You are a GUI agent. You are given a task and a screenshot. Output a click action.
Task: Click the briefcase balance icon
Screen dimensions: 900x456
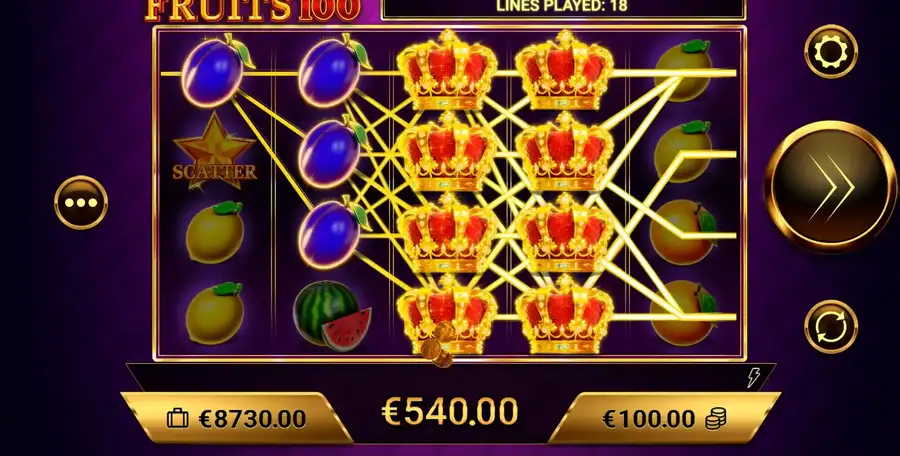point(177,419)
